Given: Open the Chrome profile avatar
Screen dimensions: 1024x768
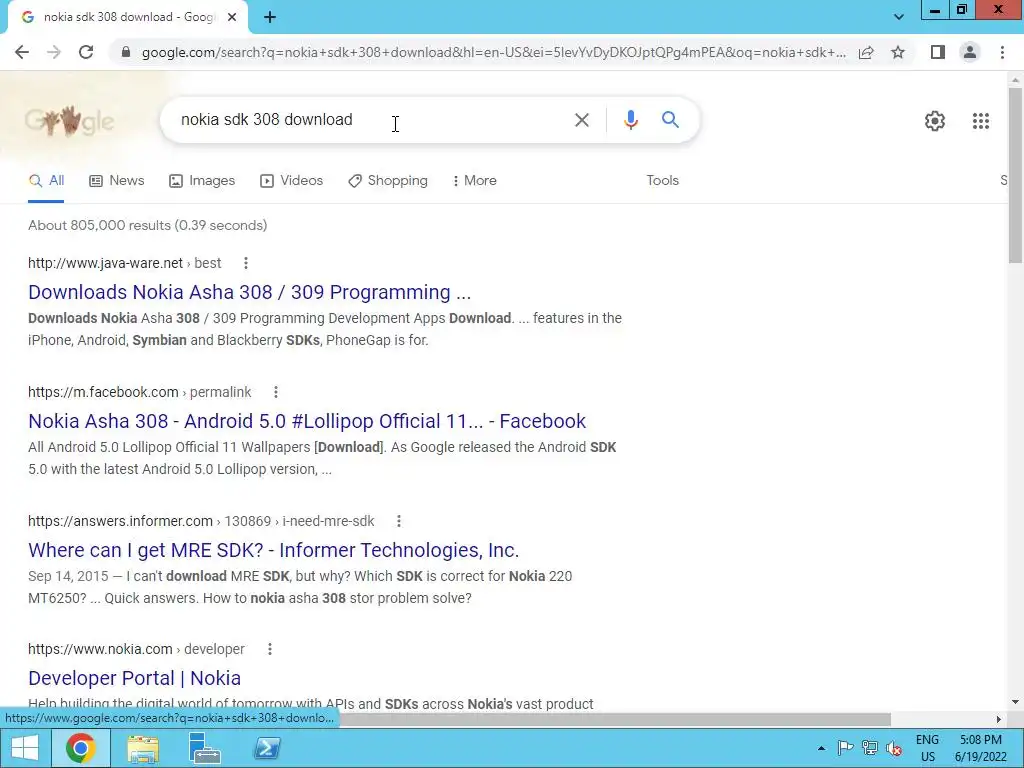Looking at the screenshot, I should point(970,52).
